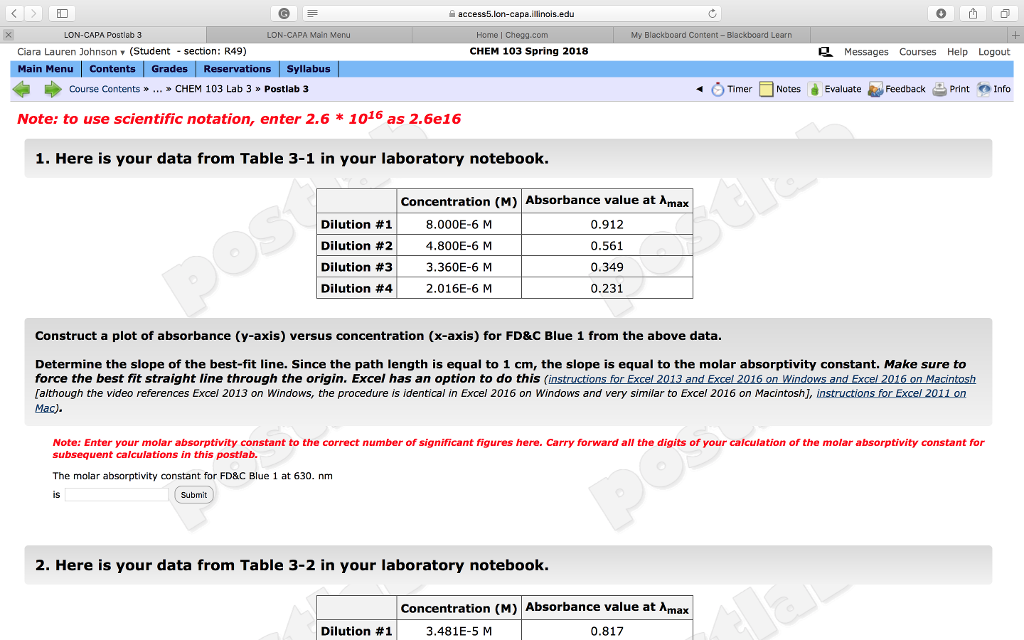Open the Notes sticky-note tool
This screenshot has width=1024, height=640.
click(765, 89)
